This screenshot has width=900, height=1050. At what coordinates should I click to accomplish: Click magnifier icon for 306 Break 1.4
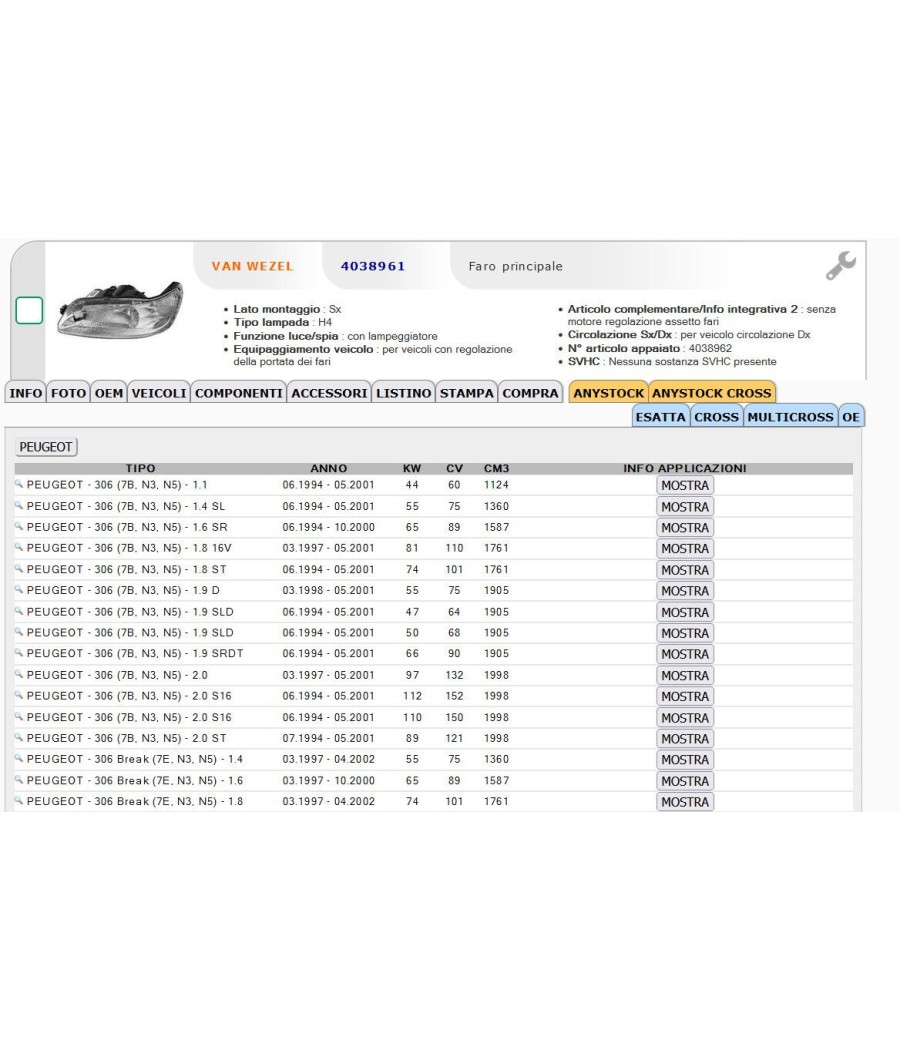click(x=19, y=757)
